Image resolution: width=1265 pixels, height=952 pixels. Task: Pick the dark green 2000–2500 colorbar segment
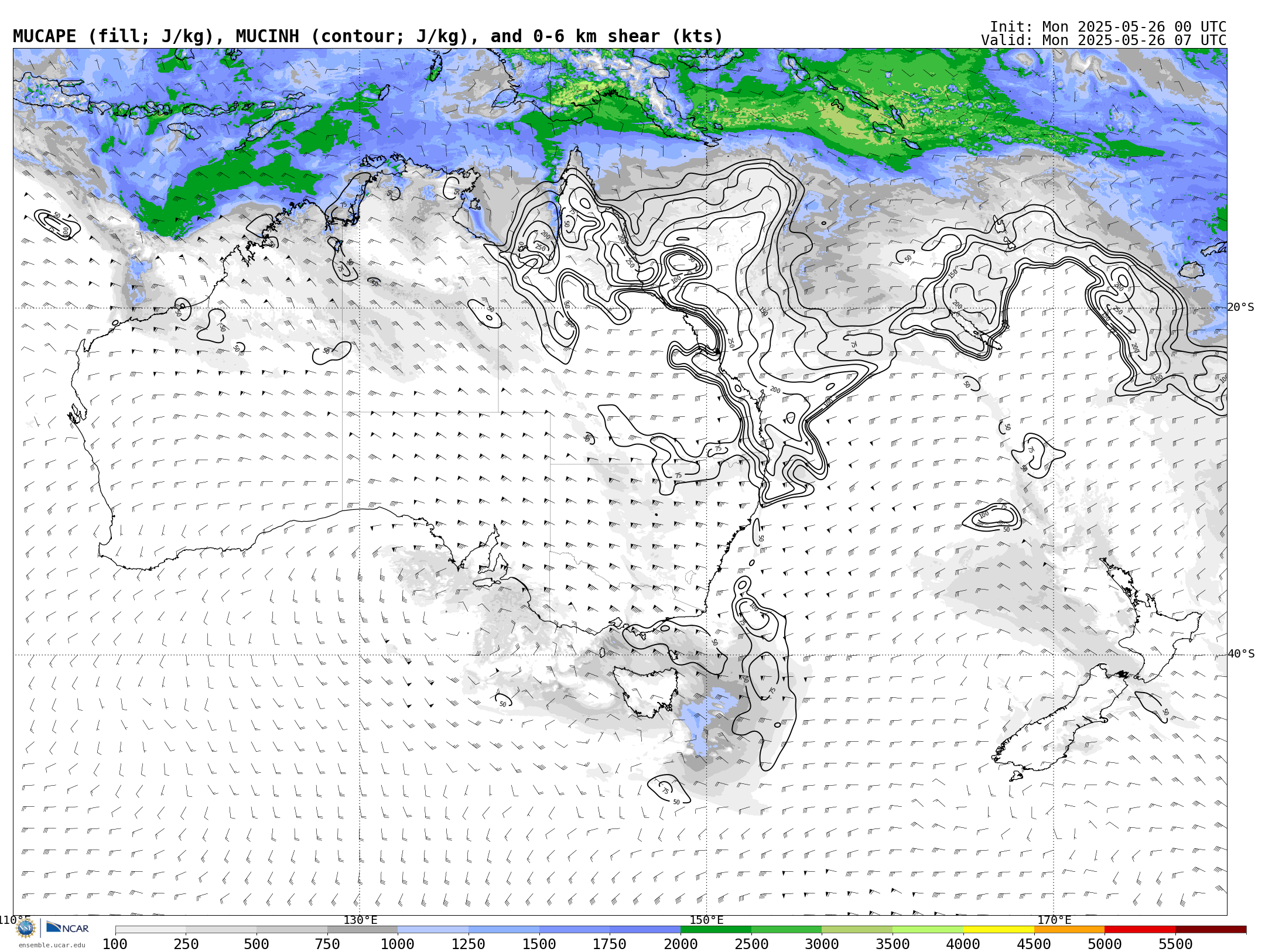point(716,930)
